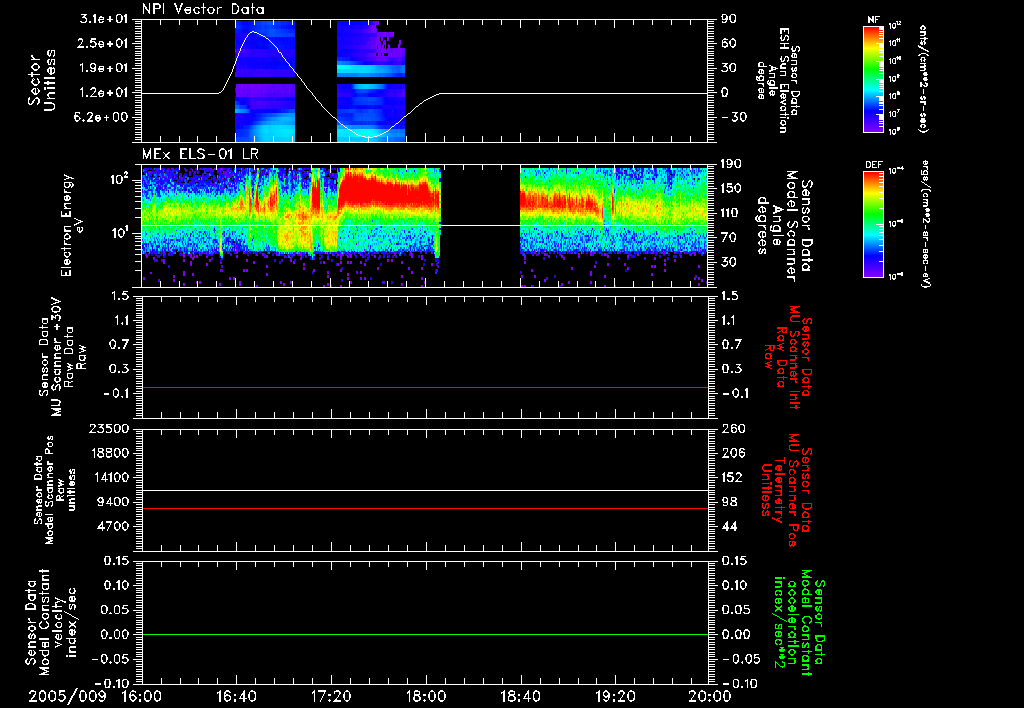Viewport: 1024px width, 708px height.
Task: Click the '260' telemetry tick label
Action: point(733,429)
